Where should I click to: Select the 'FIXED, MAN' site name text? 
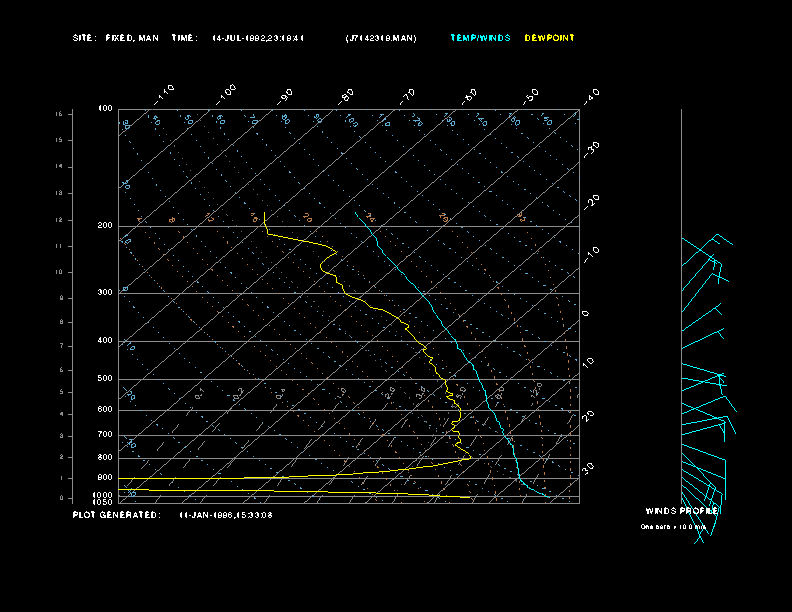(x=132, y=38)
